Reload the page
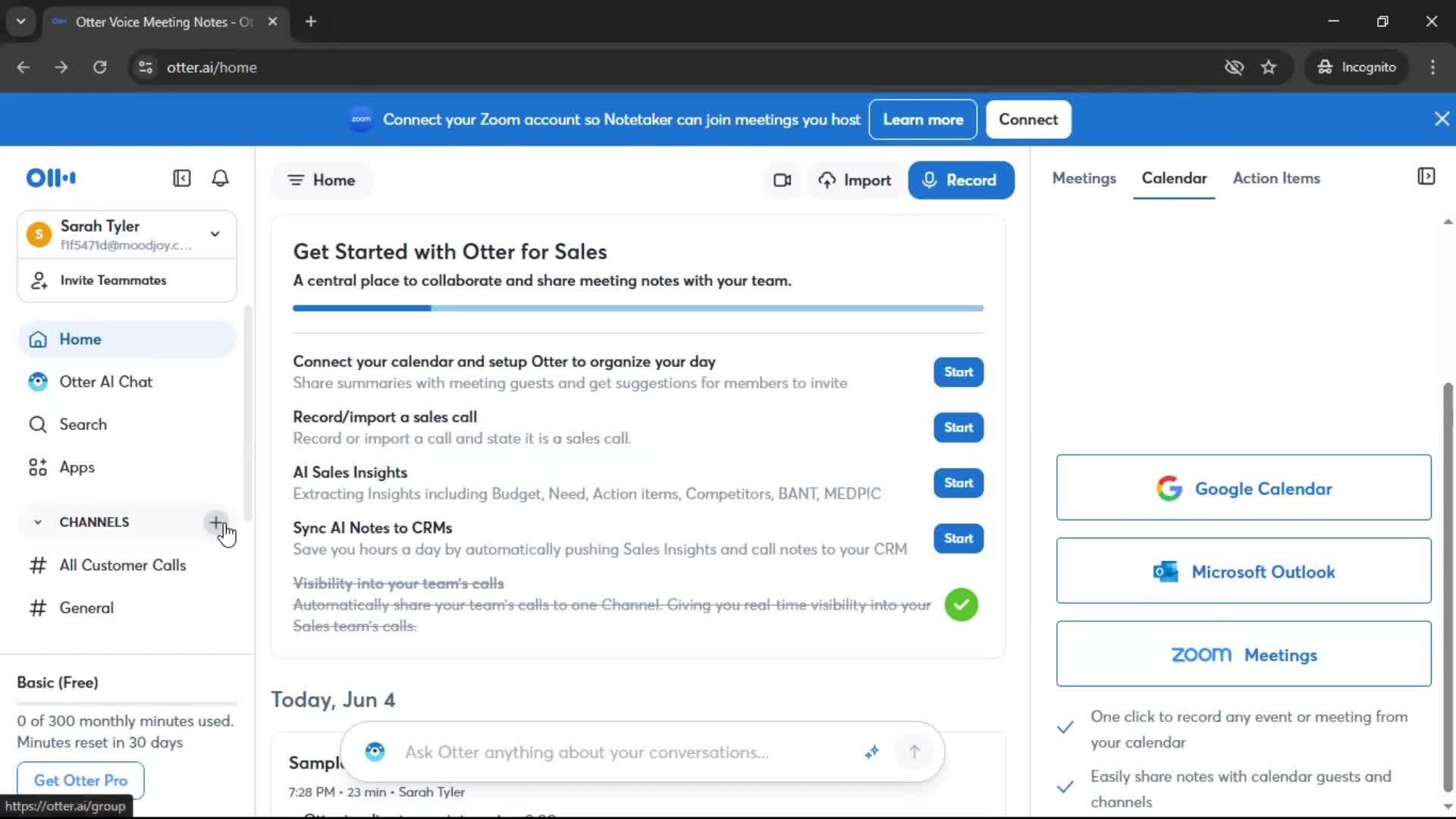Screen dimensions: 1456x819 [x=100, y=67]
